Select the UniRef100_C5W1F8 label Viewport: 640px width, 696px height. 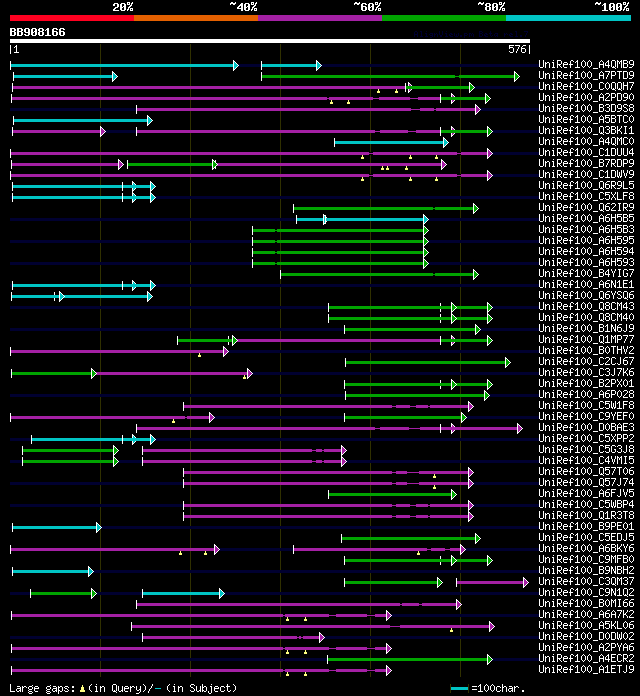[x=586, y=405]
